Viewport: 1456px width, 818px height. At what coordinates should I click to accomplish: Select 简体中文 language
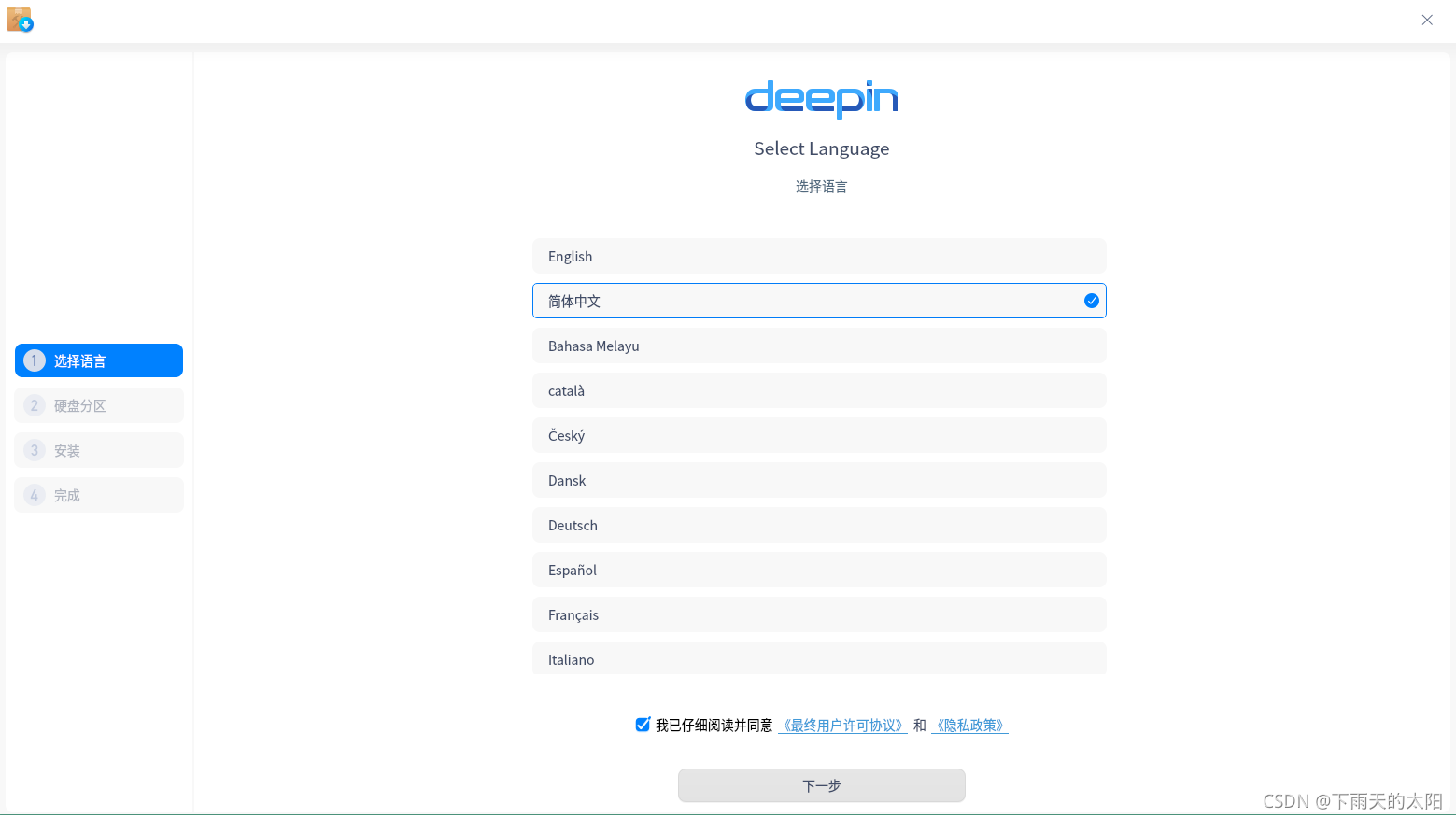tap(819, 301)
